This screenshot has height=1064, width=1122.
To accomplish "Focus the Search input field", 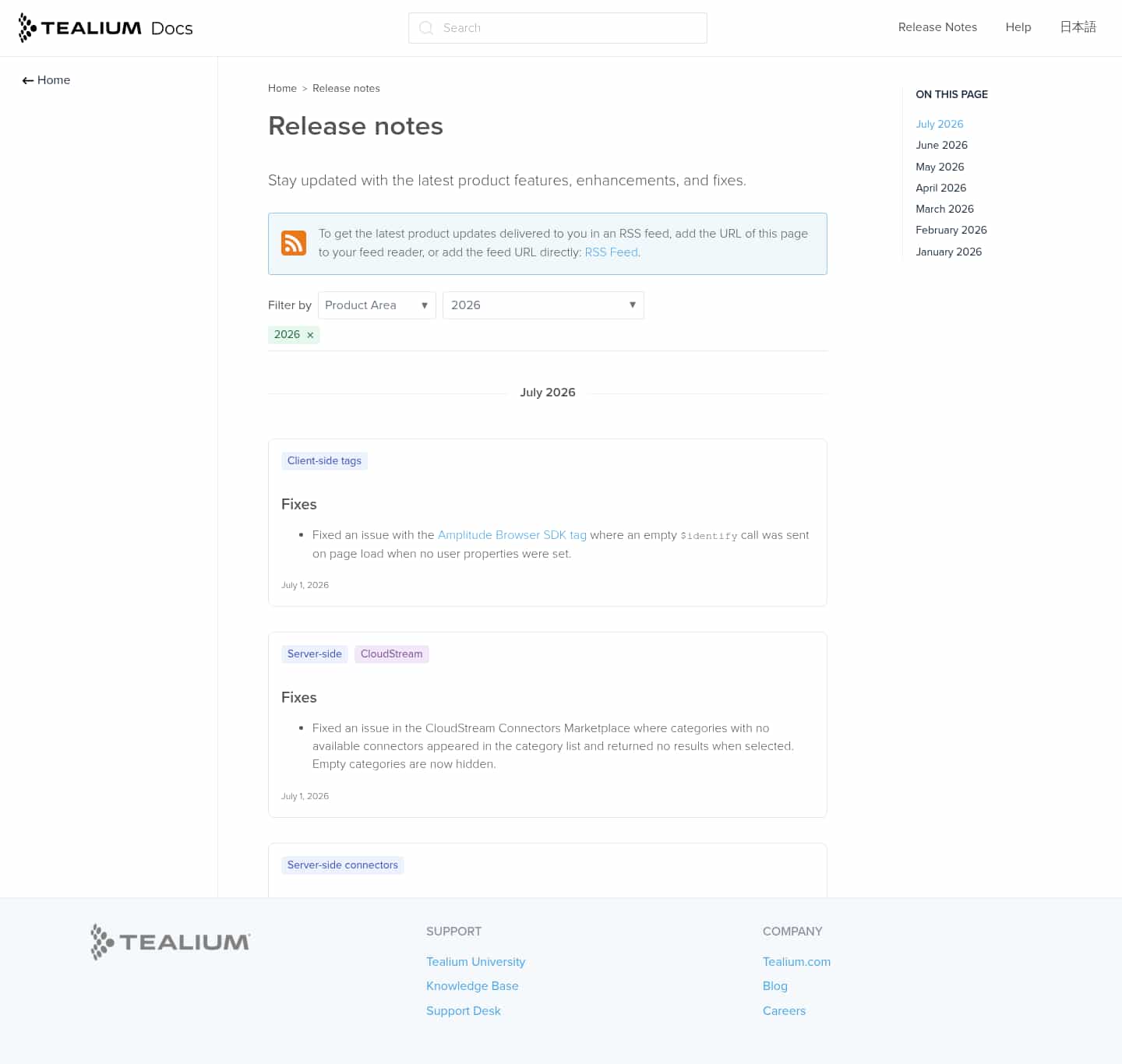I will click(558, 28).
